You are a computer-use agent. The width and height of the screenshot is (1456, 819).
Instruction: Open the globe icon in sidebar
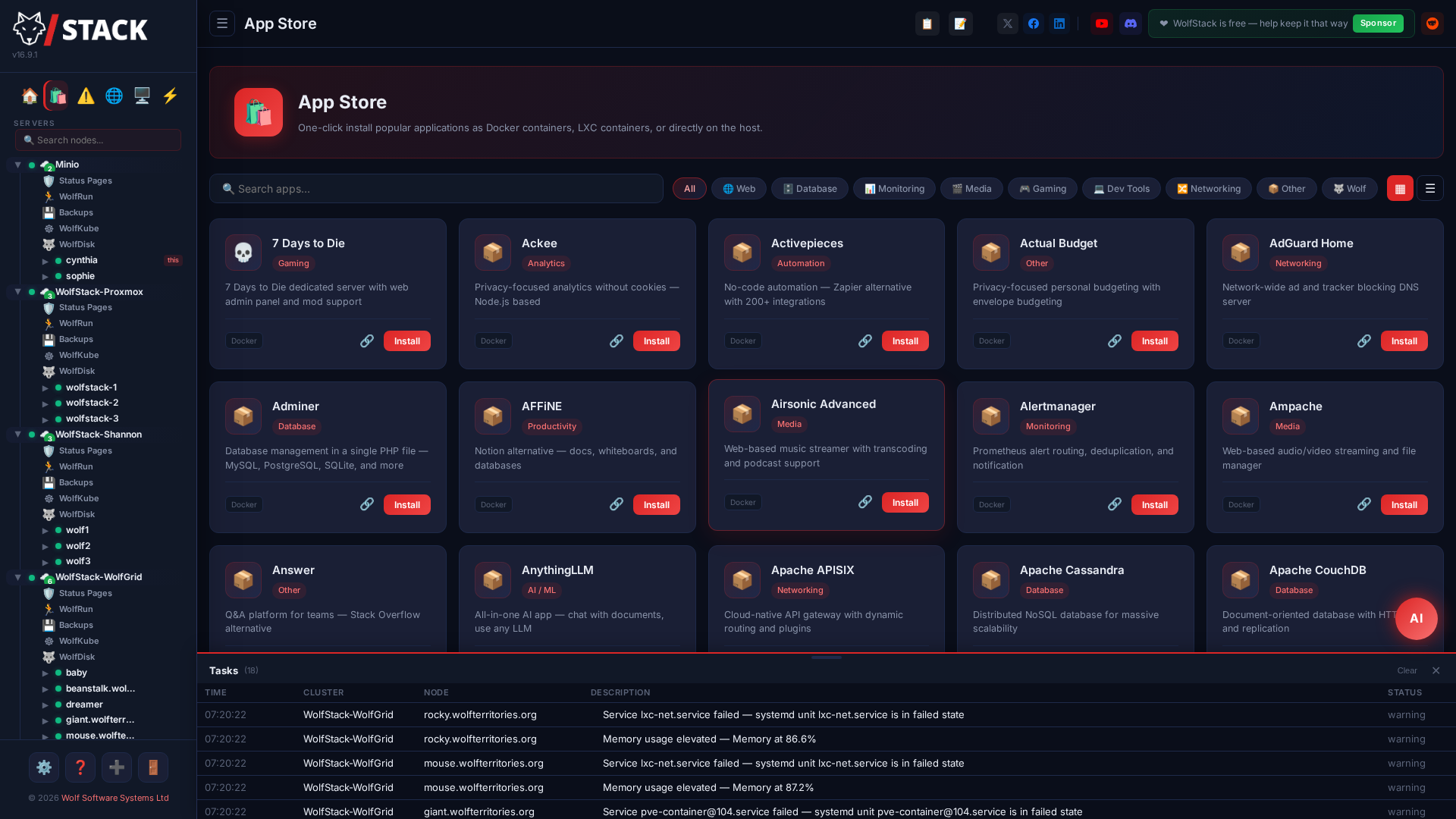pos(114,96)
